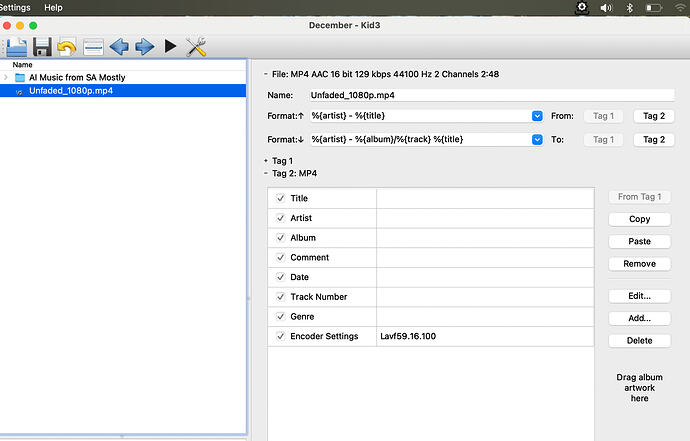The image size is (690, 441).
Task: Toggle the Track Number checkbox
Action: (x=280, y=297)
